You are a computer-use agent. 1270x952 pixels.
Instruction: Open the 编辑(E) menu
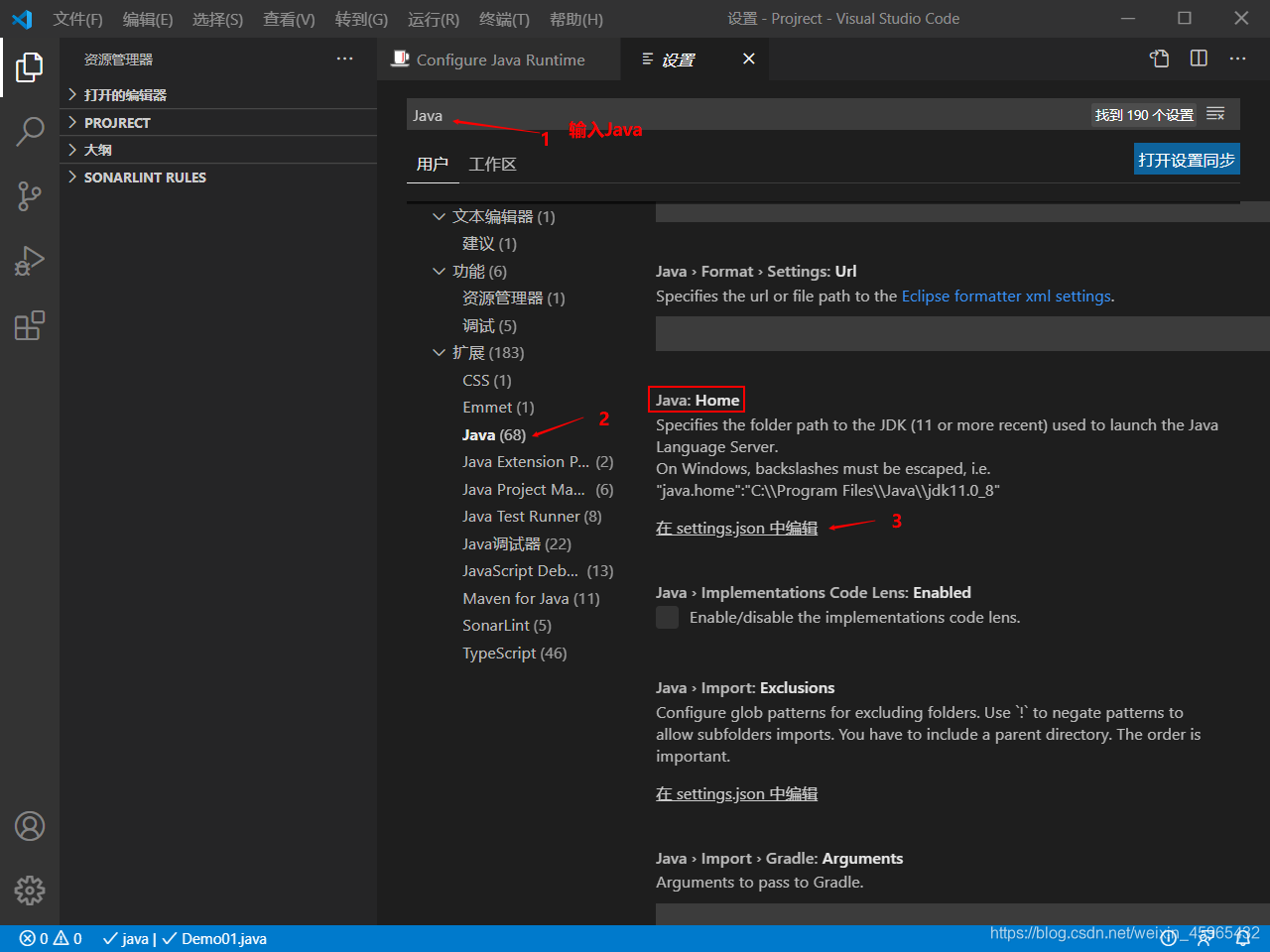tap(148, 19)
